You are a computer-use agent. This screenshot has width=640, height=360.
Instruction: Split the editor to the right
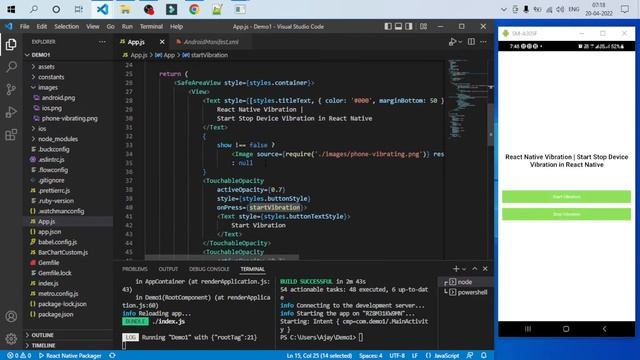coord(471,42)
